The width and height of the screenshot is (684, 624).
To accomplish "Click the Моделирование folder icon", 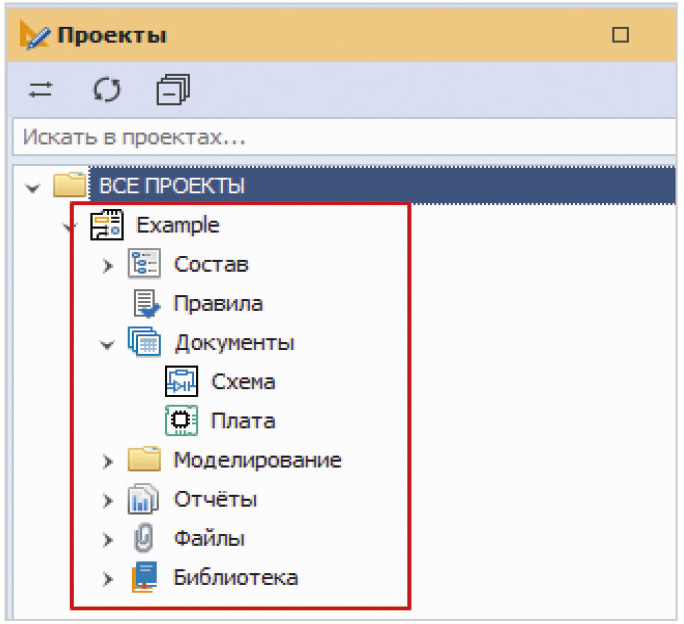I will coord(144,459).
